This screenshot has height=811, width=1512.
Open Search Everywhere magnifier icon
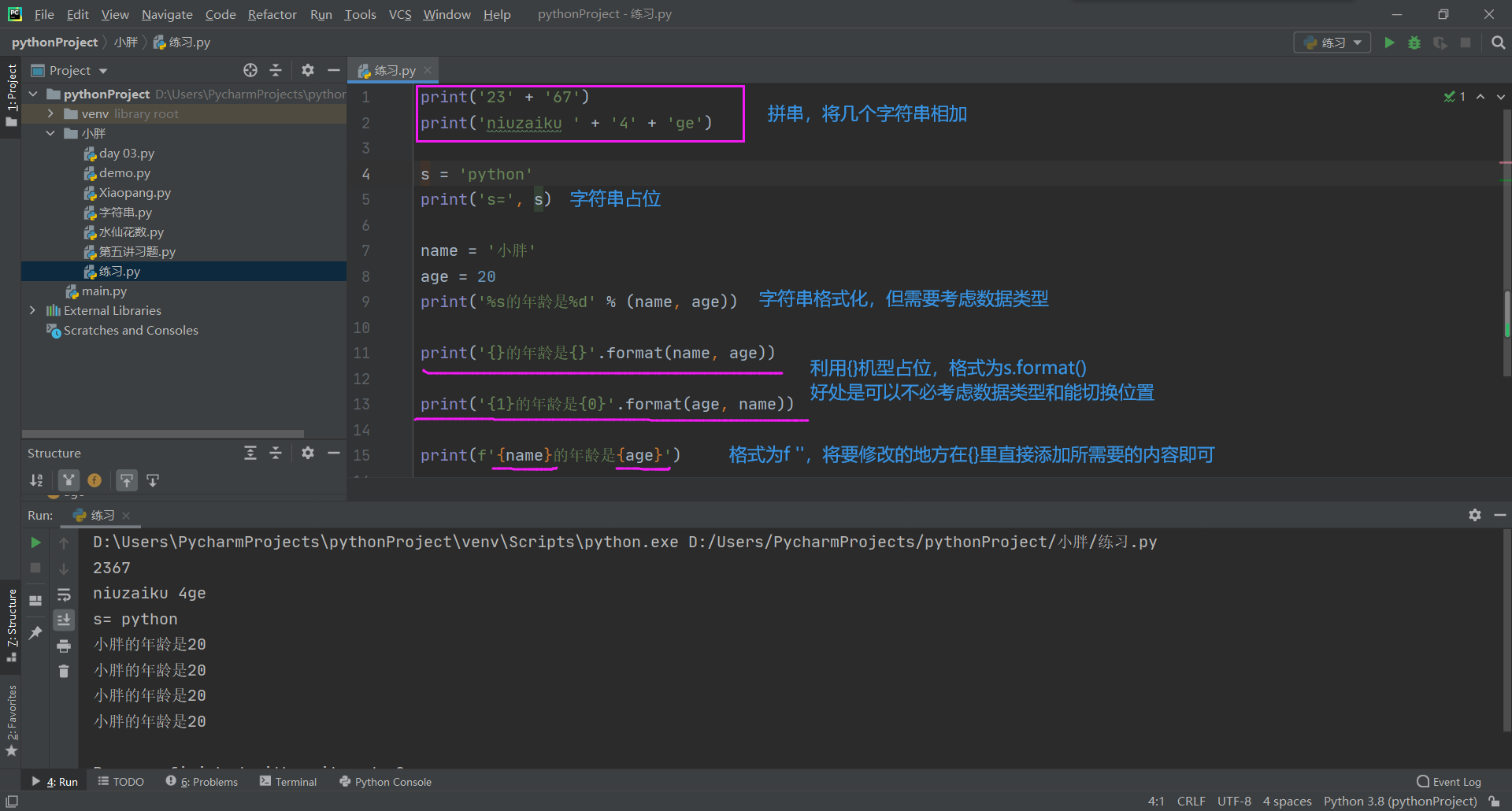[1498, 43]
